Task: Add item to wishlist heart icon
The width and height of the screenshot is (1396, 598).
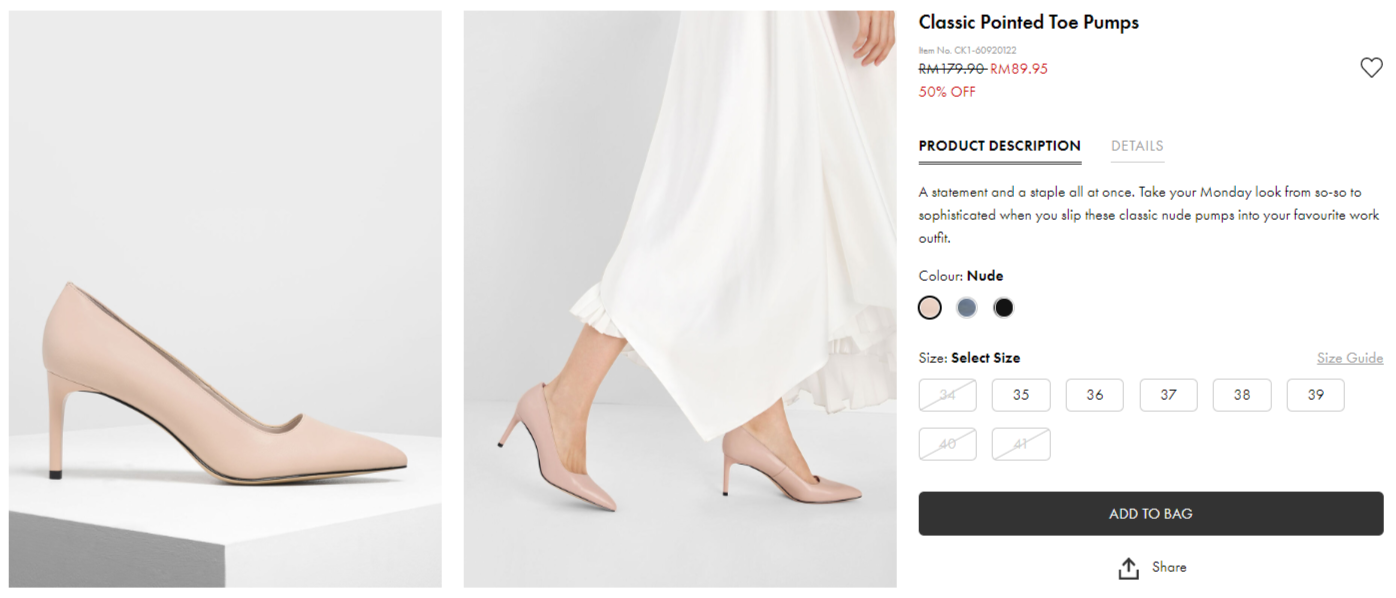Action: (x=1371, y=68)
